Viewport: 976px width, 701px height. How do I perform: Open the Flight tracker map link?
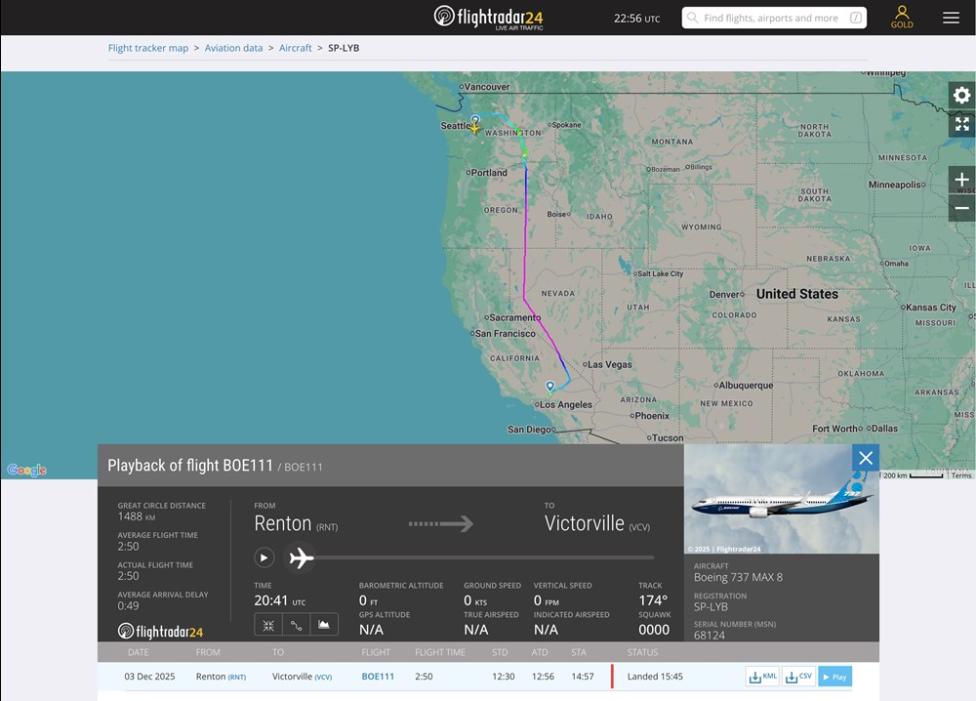pyautogui.click(x=147, y=47)
